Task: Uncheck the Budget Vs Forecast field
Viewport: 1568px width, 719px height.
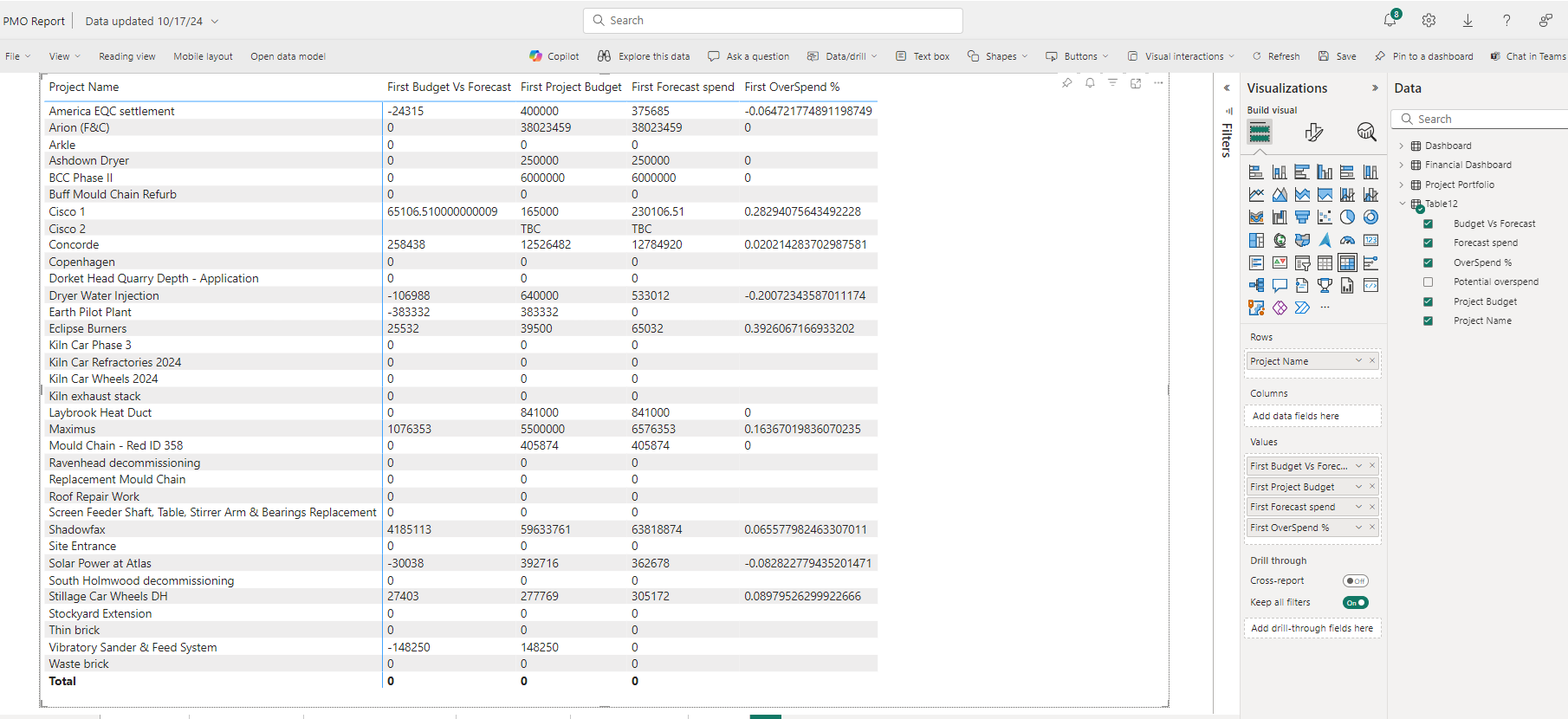Action: [x=1428, y=223]
